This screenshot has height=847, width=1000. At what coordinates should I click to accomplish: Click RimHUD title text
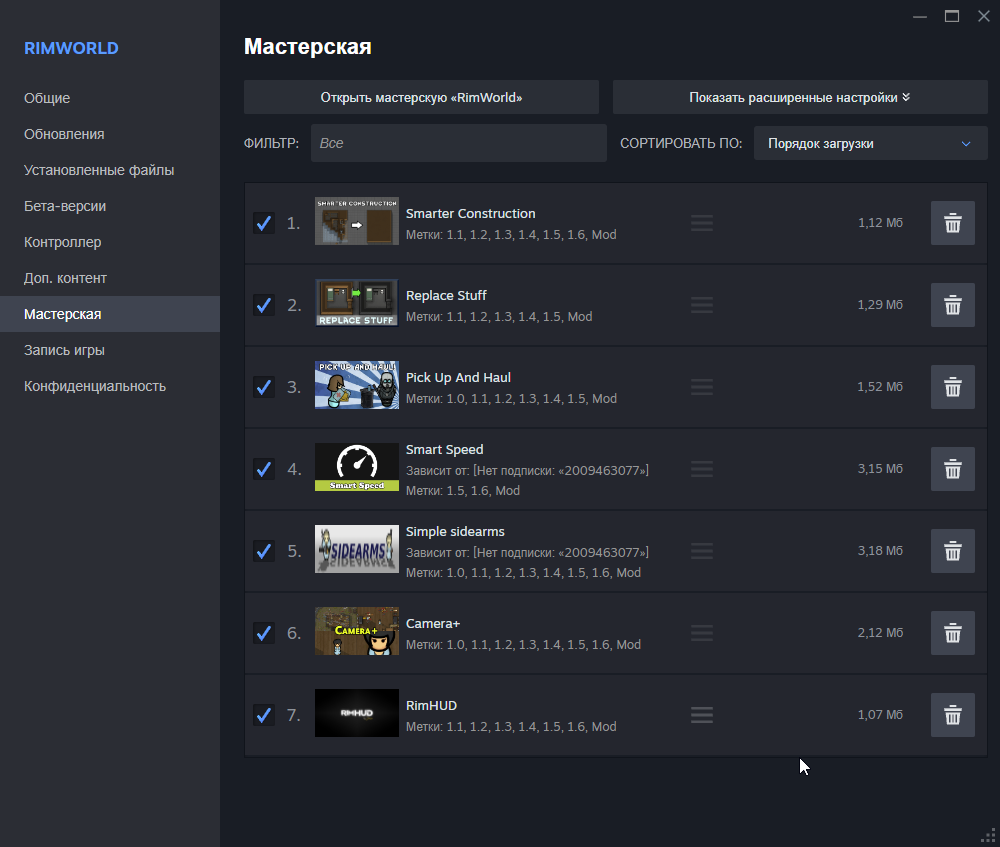432,705
